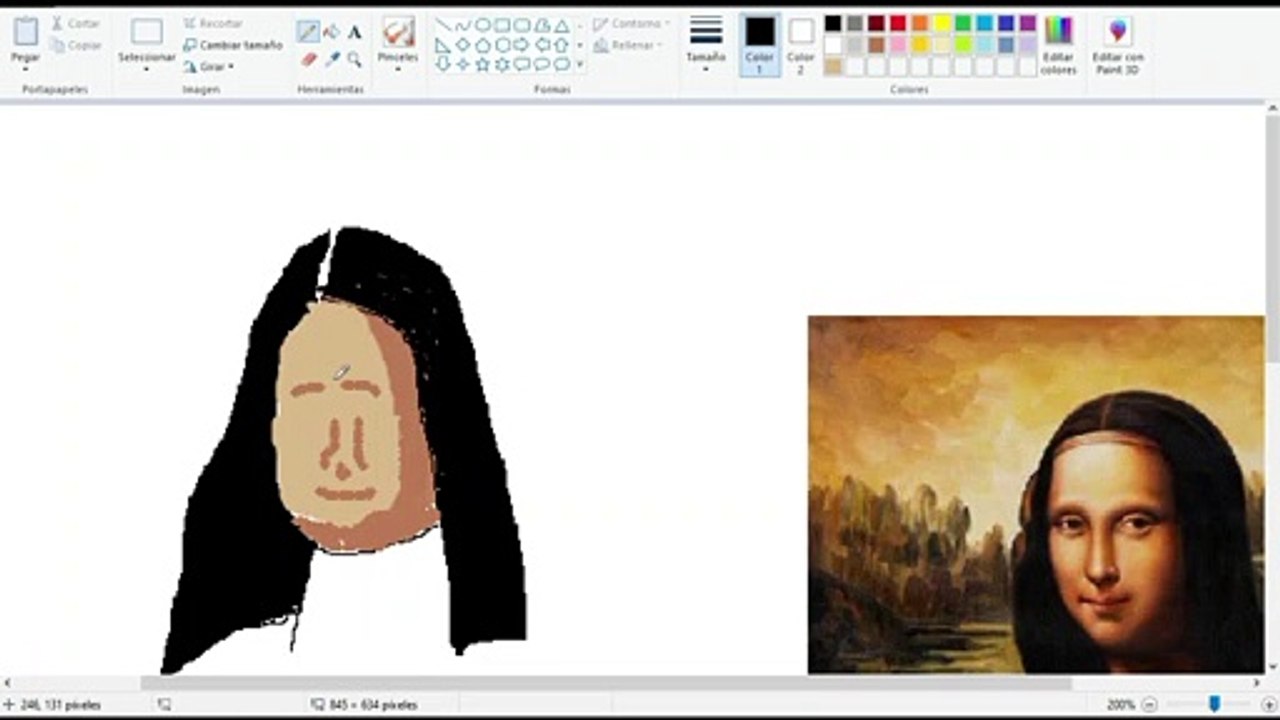
Task: Click the Recortar crop button
Action: pyautogui.click(x=213, y=23)
